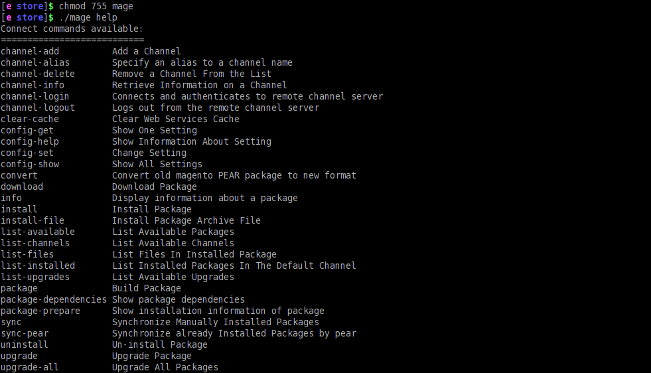Click the sync-pear command name
651x373 pixels.
[24, 334]
